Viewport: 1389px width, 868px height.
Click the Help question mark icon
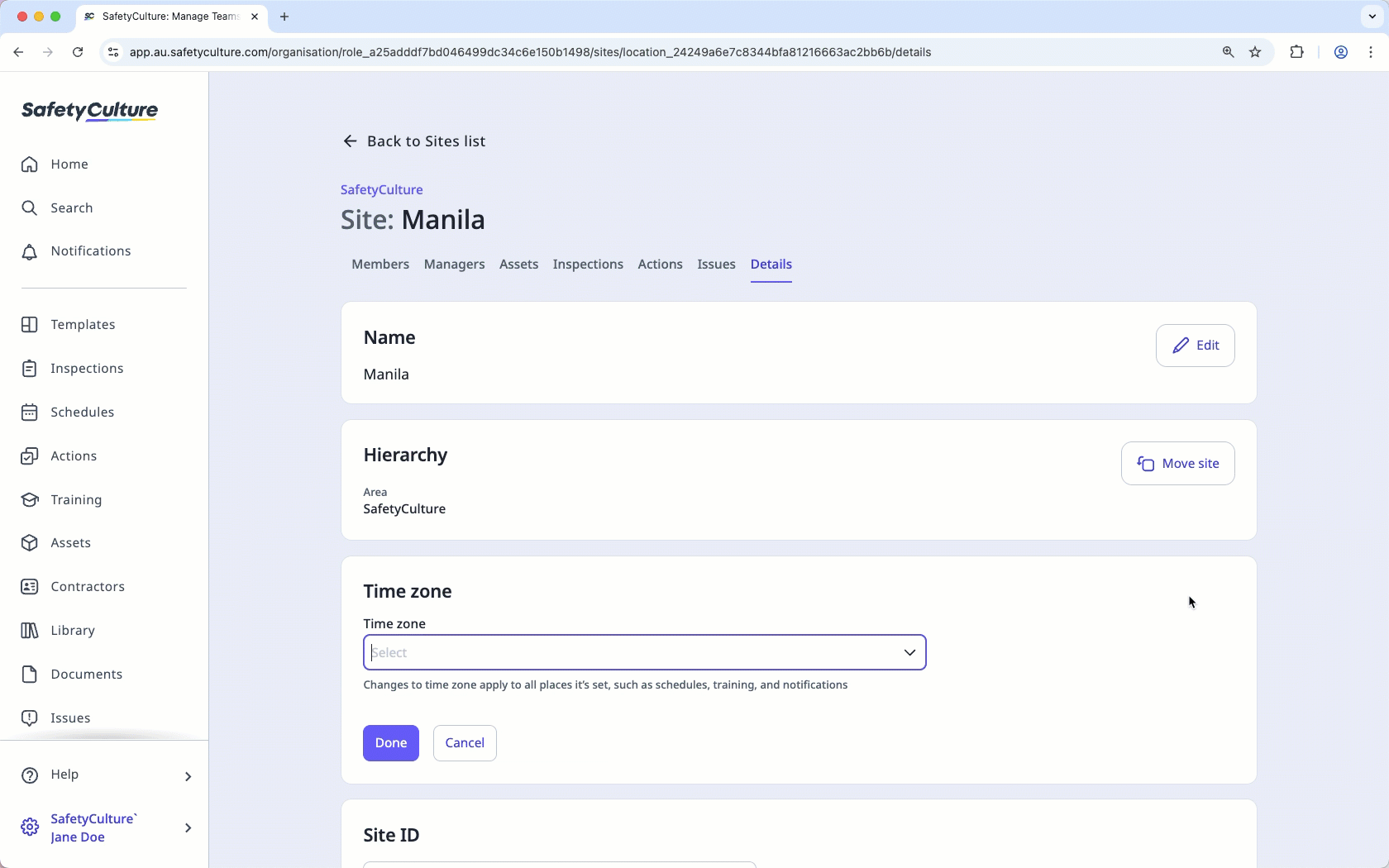[x=30, y=775]
